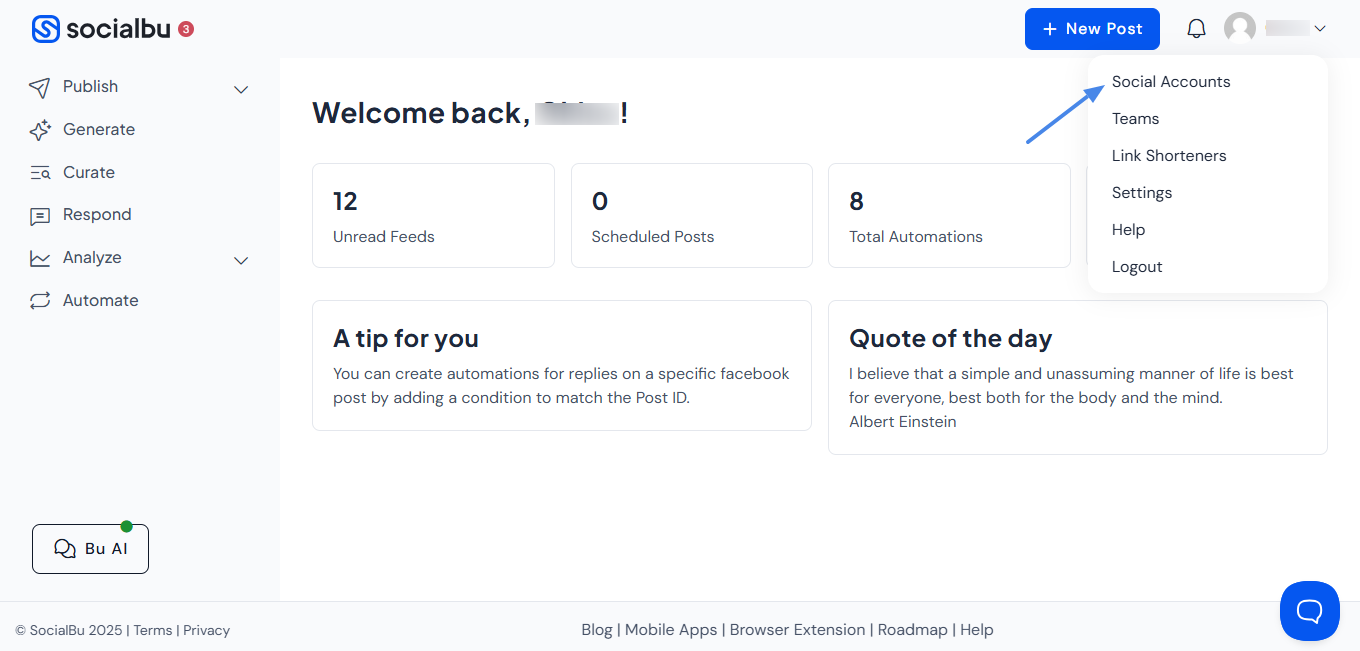
Task: Expand the Publish submenu chevron
Action: point(241,89)
